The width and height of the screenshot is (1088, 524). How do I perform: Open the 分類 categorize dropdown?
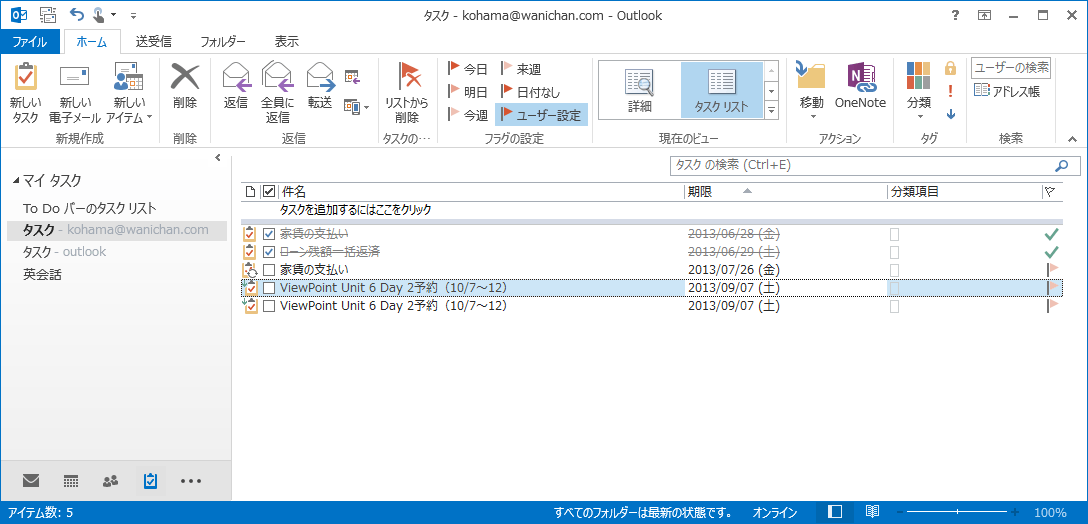tap(919, 91)
